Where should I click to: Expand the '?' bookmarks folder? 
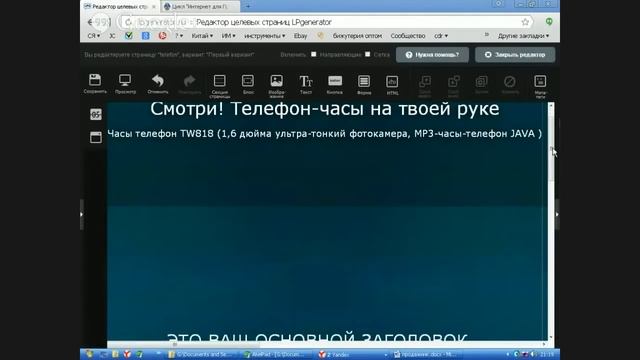coord(179,36)
